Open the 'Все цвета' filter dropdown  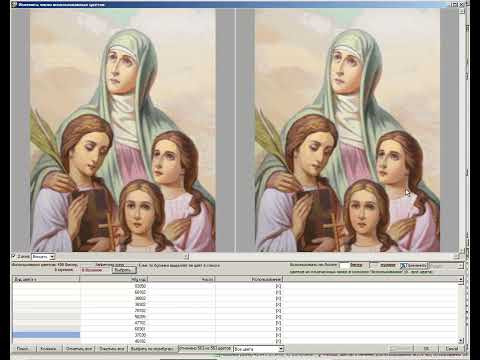pyautogui.click(x=258, y=349)
